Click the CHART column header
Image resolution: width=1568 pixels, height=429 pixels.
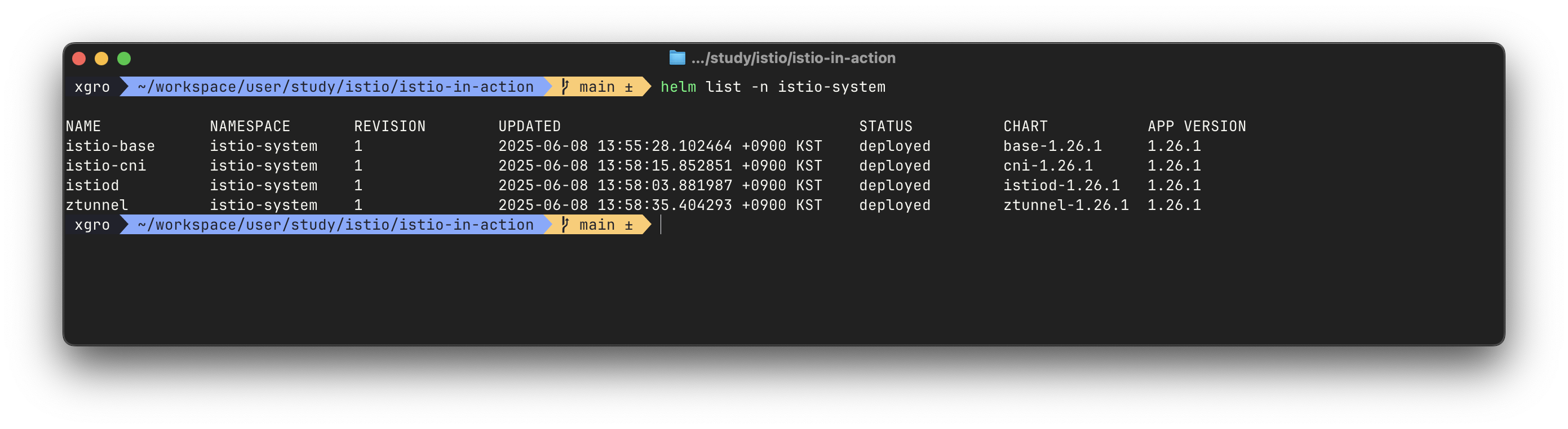[1026, 126]
